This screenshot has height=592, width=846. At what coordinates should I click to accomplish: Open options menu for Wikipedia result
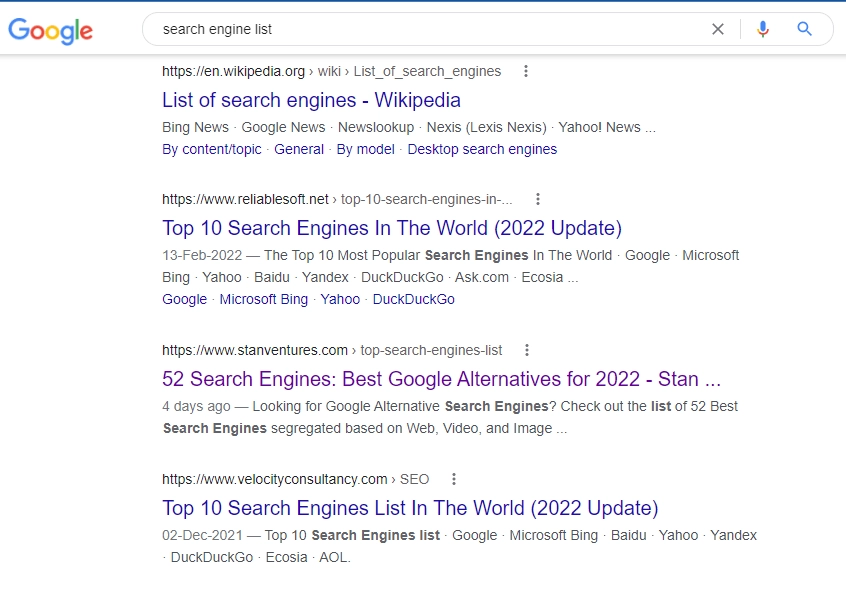point(526,71)
